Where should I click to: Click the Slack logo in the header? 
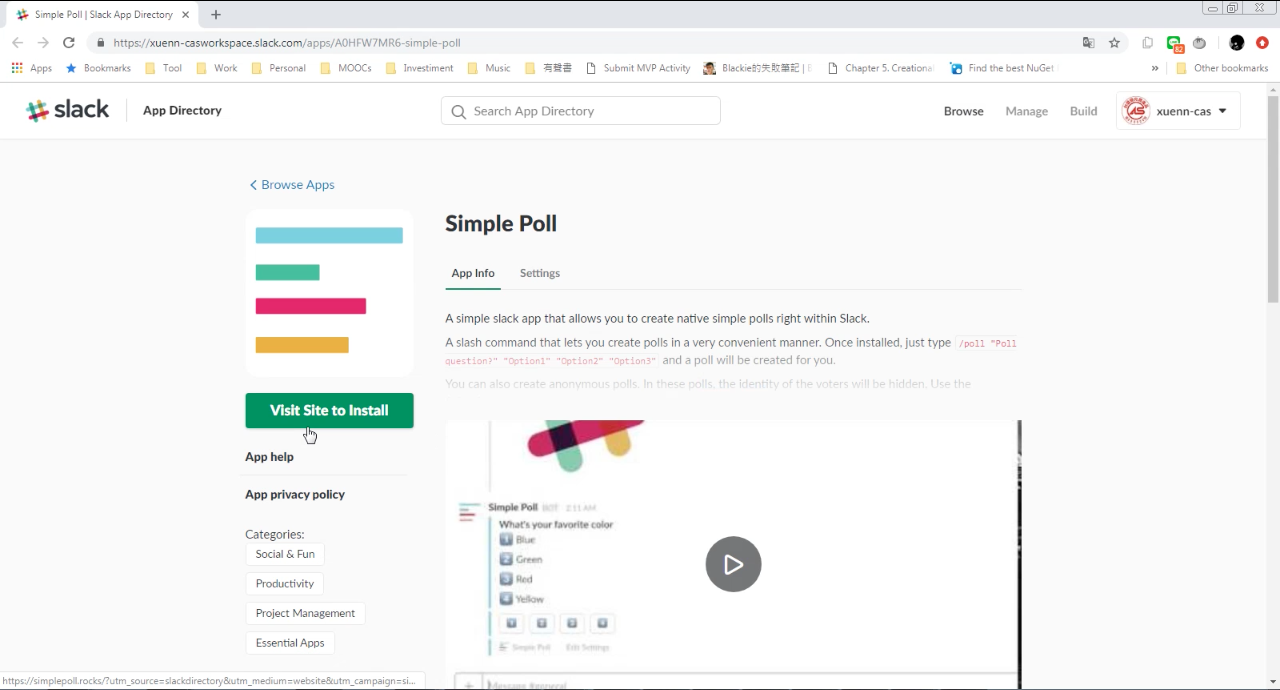pos(68,111)
